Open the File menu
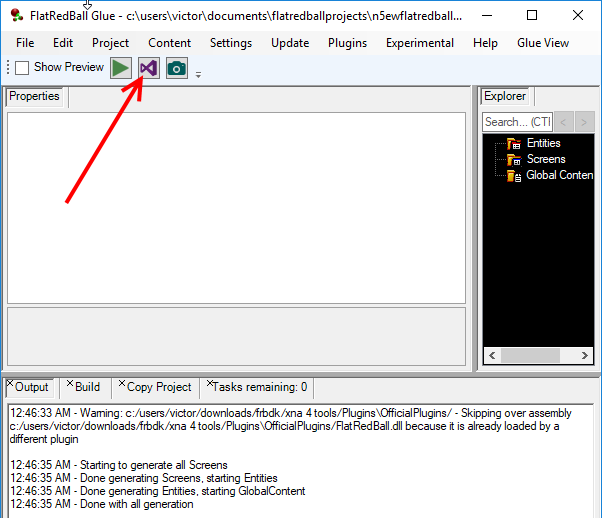Image resolution: width=602 pixels, height=518 pixels. tap(25, 43)
